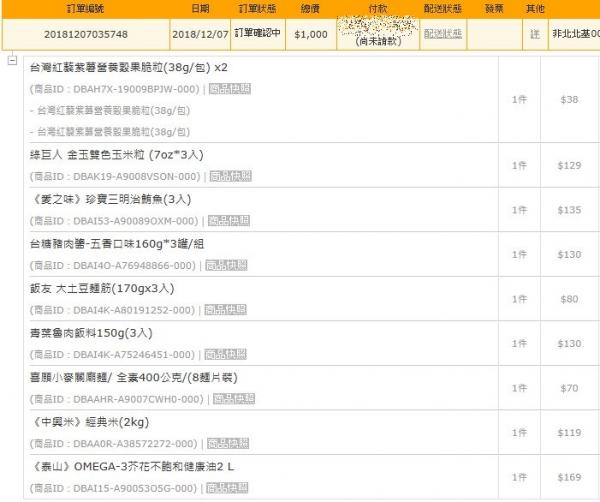Click product title 台糖豬肉醬-五香口味
The height and width of the screenshot is (502, 600).
click(117, 244)
